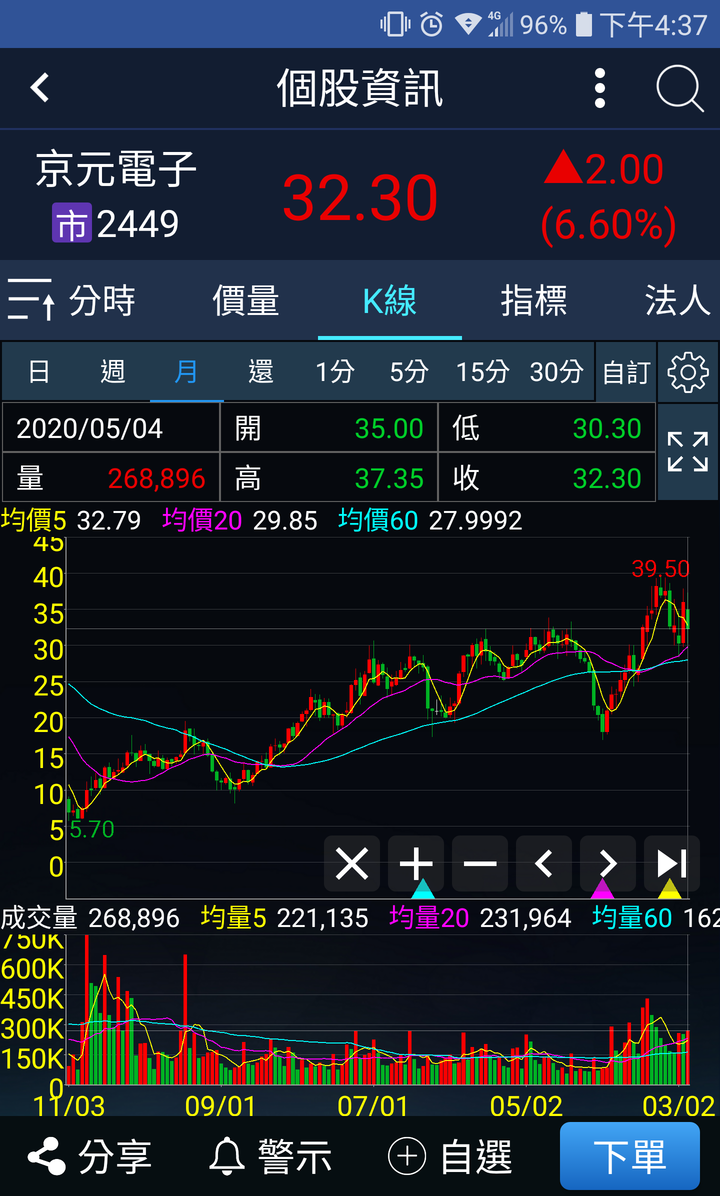The width and height of the screenshot is (720, 1196).
Task: Select 還 adjusted-price period
Action: click(x=260, y=371)
